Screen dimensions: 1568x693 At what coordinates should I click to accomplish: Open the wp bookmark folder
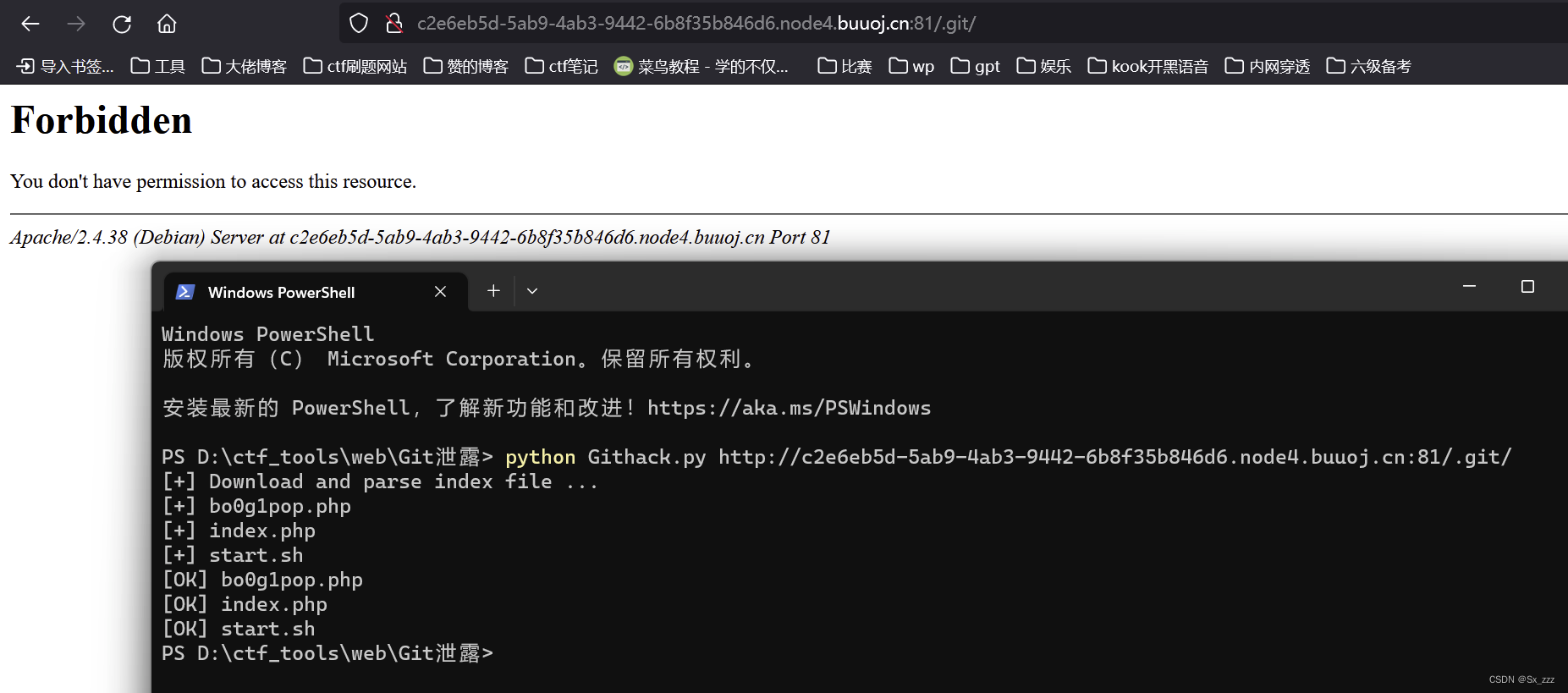pyautogui.click(x=912, y=66)
